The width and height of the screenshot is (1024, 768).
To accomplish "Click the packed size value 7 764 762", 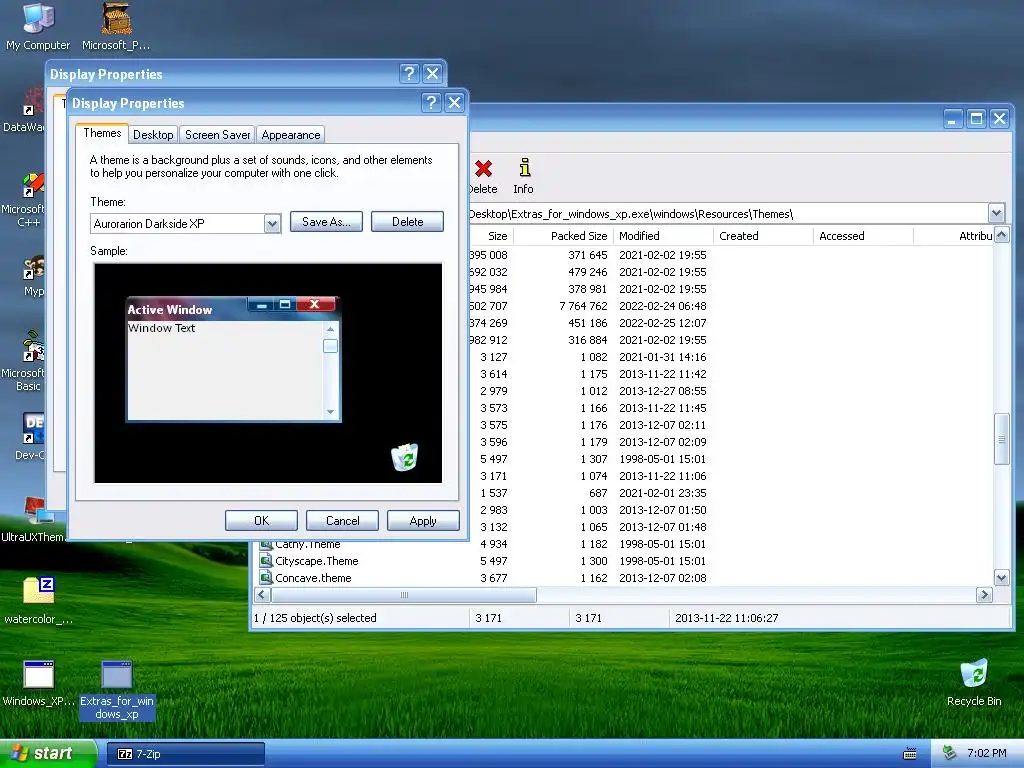I will pos(583,306).
